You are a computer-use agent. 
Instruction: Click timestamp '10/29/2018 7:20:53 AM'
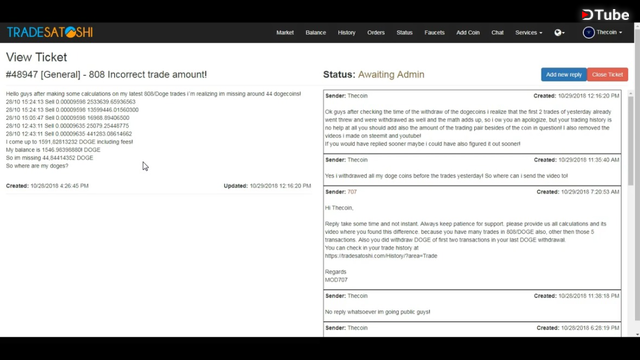(x=590, y=192)
